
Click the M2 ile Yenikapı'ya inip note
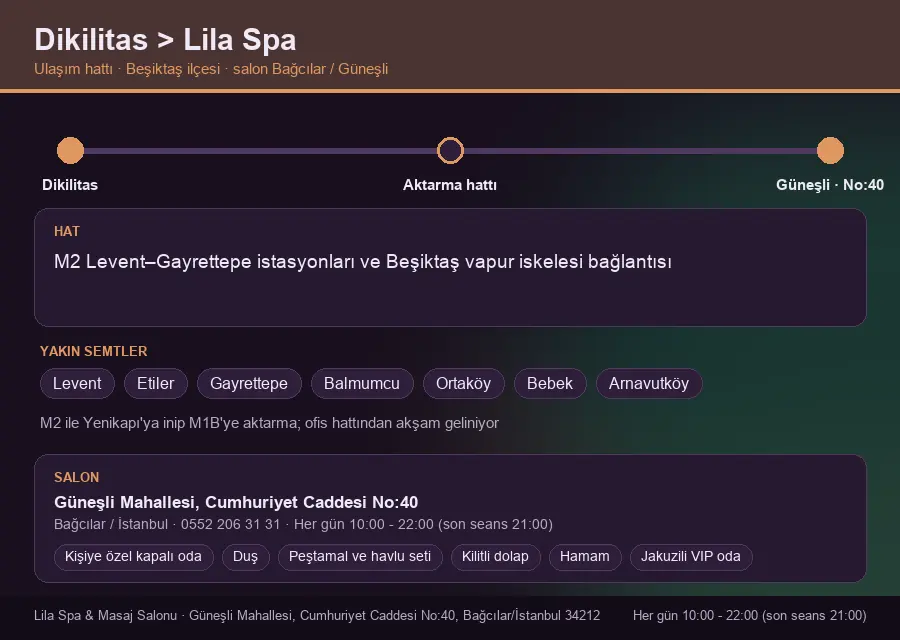pos(269,423)
